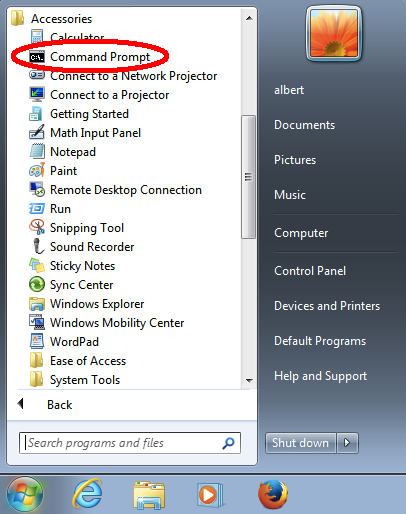The image size is (406, 514).
Task: Open Sync Center
Action: [71, 285]
